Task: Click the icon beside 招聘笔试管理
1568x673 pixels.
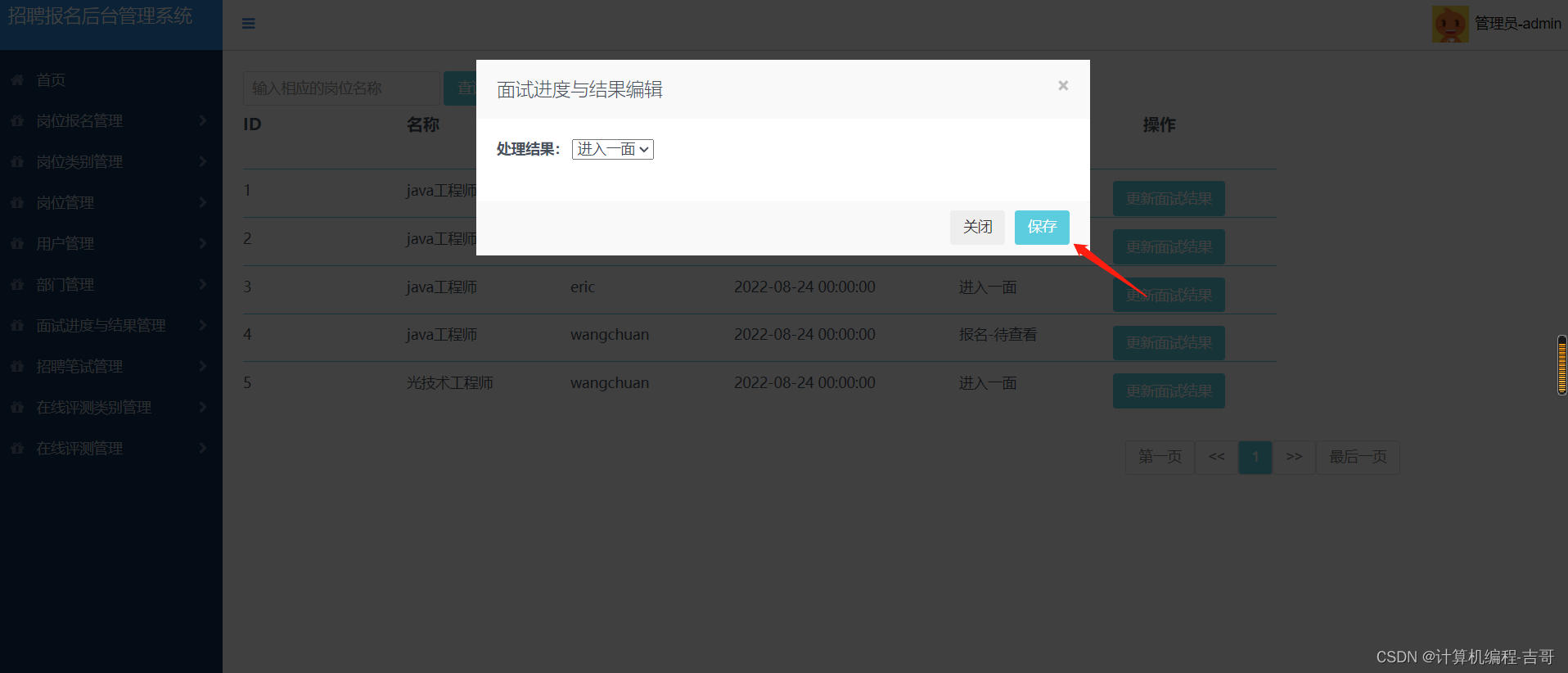Action: pos(17,366)
